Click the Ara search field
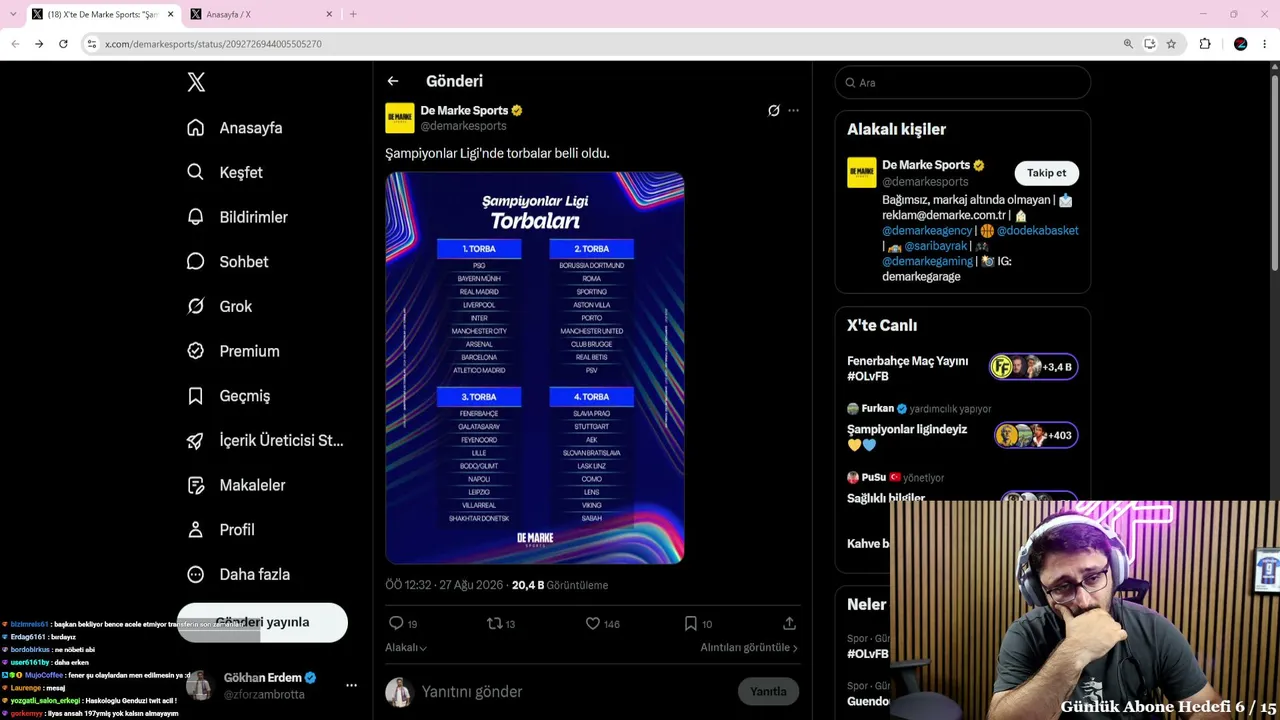Viewport: 1280px width, 720px height. tap(963, 83)
